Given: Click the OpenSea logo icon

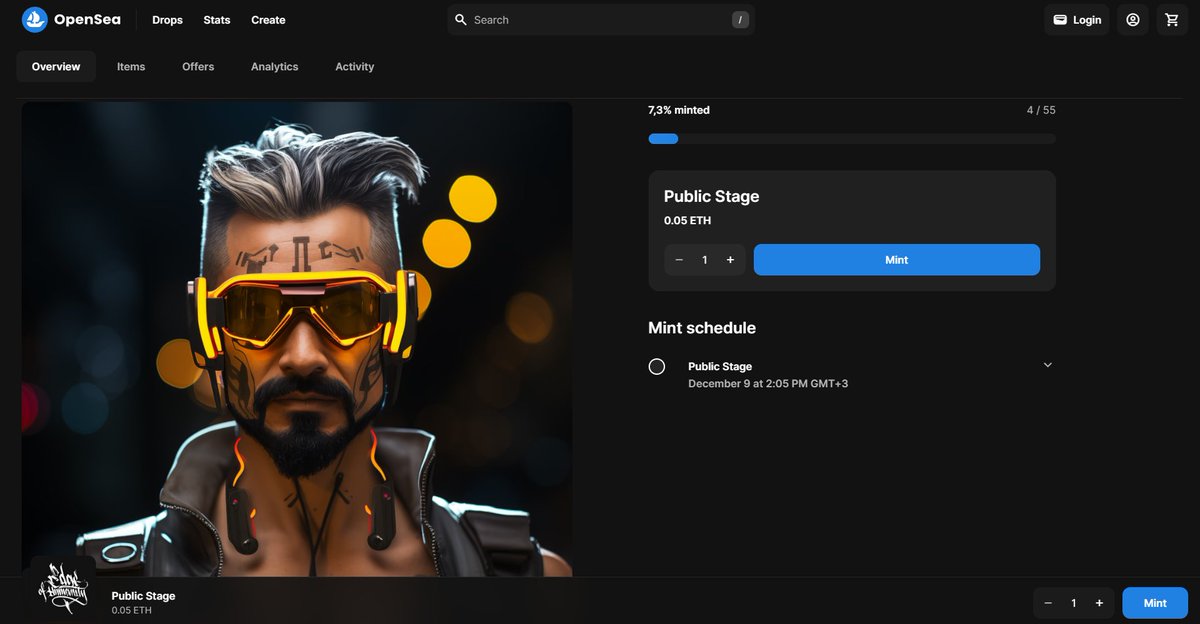Looking at the screenshot, I should point(35,19).
